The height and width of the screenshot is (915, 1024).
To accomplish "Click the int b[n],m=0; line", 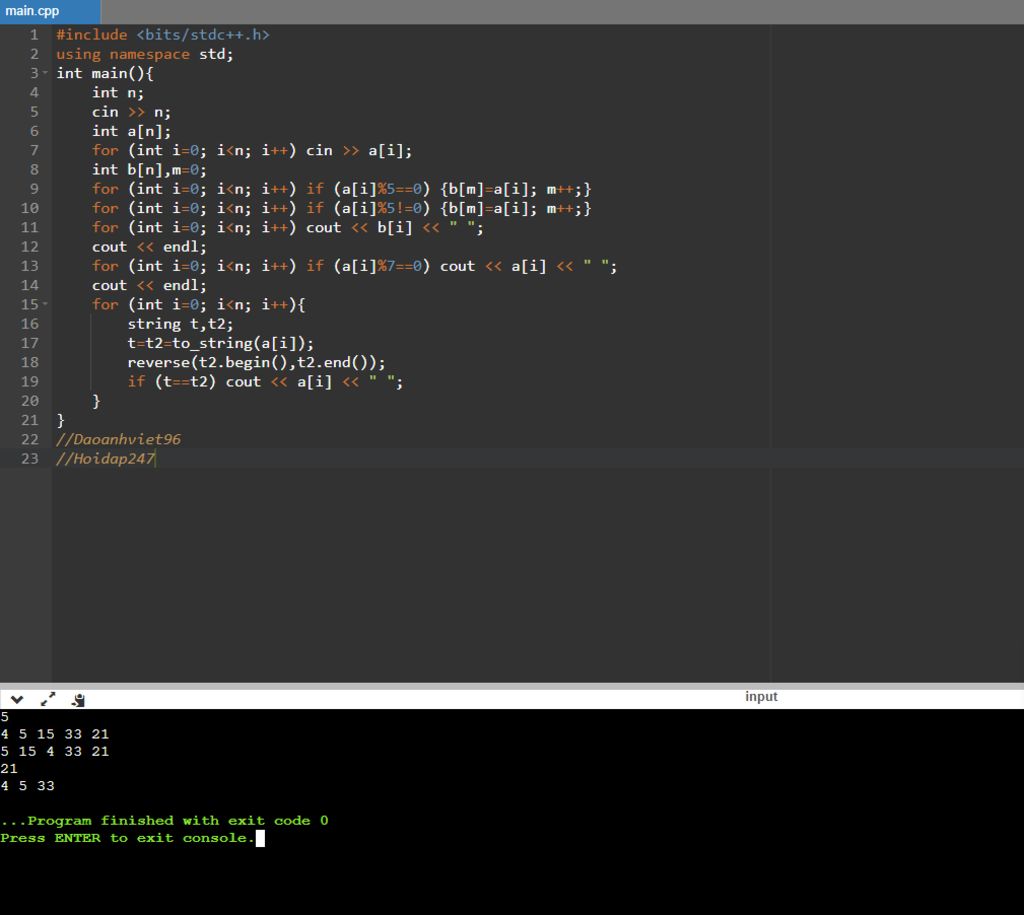I will pos(149,170).
